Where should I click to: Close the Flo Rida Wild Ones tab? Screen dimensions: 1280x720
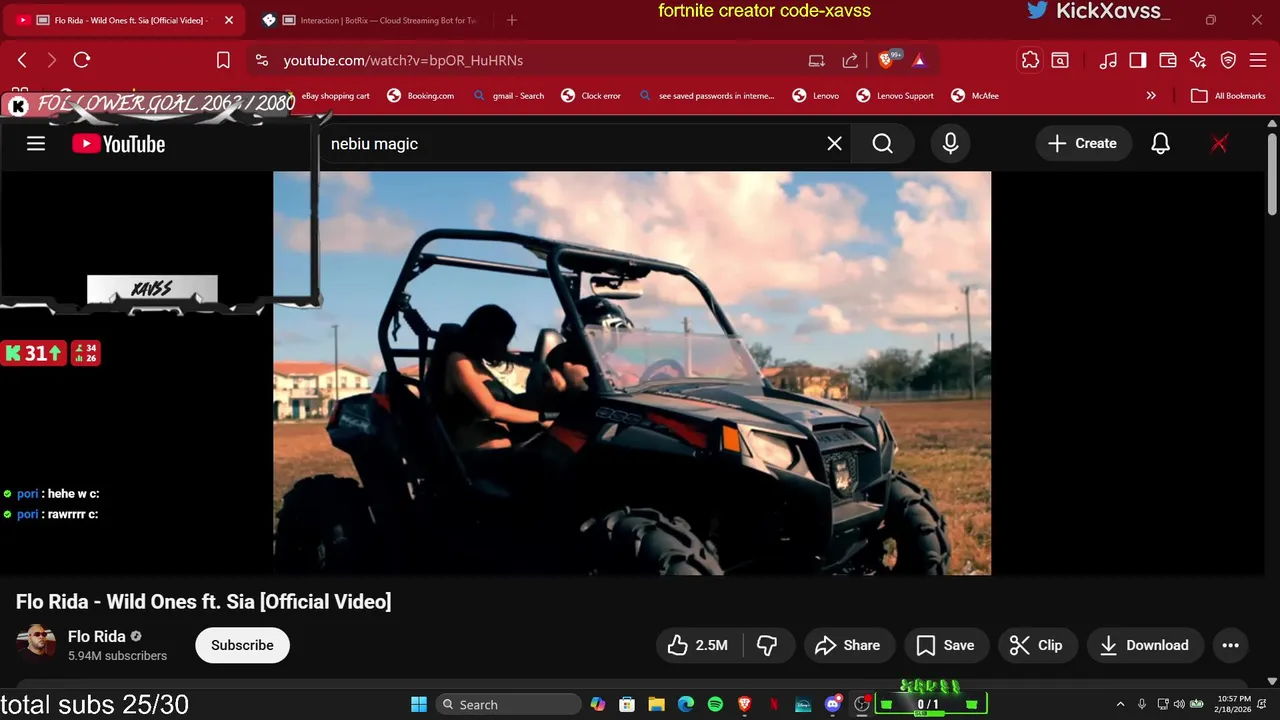pyautogui.click(x=229, y=20)
